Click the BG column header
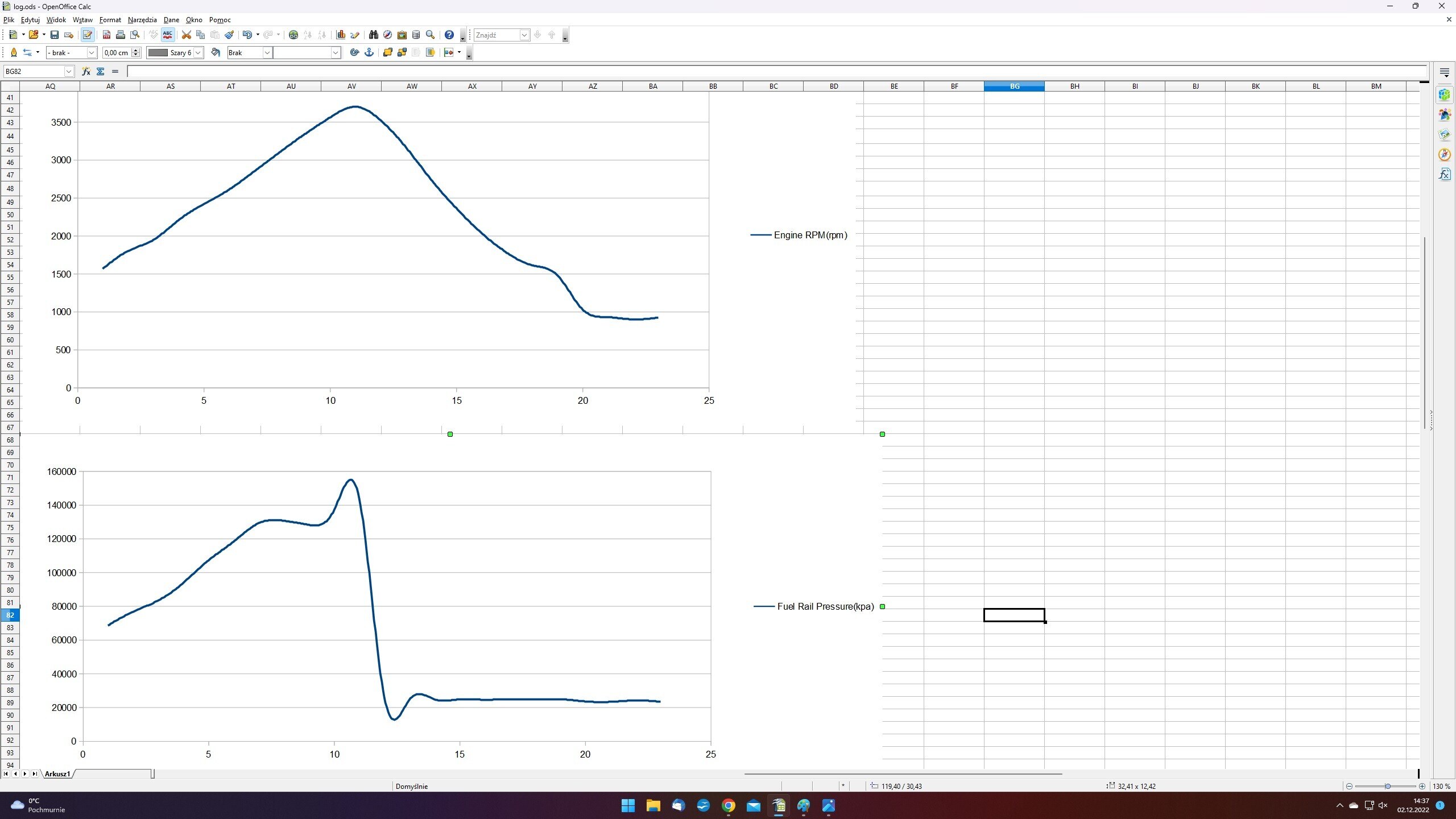1456x819 pixels. pyautogui.click(x=1014, y=86)
